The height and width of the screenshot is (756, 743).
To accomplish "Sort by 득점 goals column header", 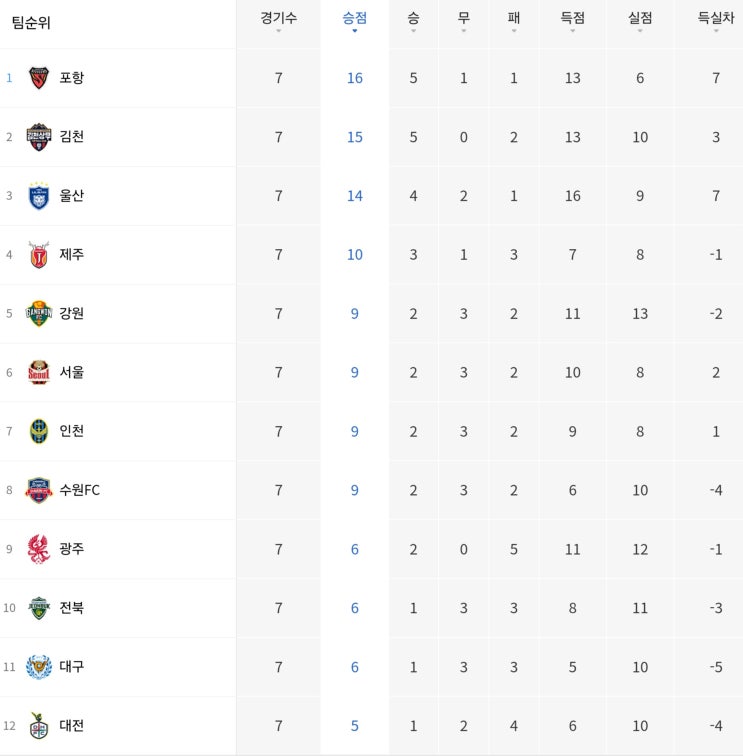I will 572,19.
